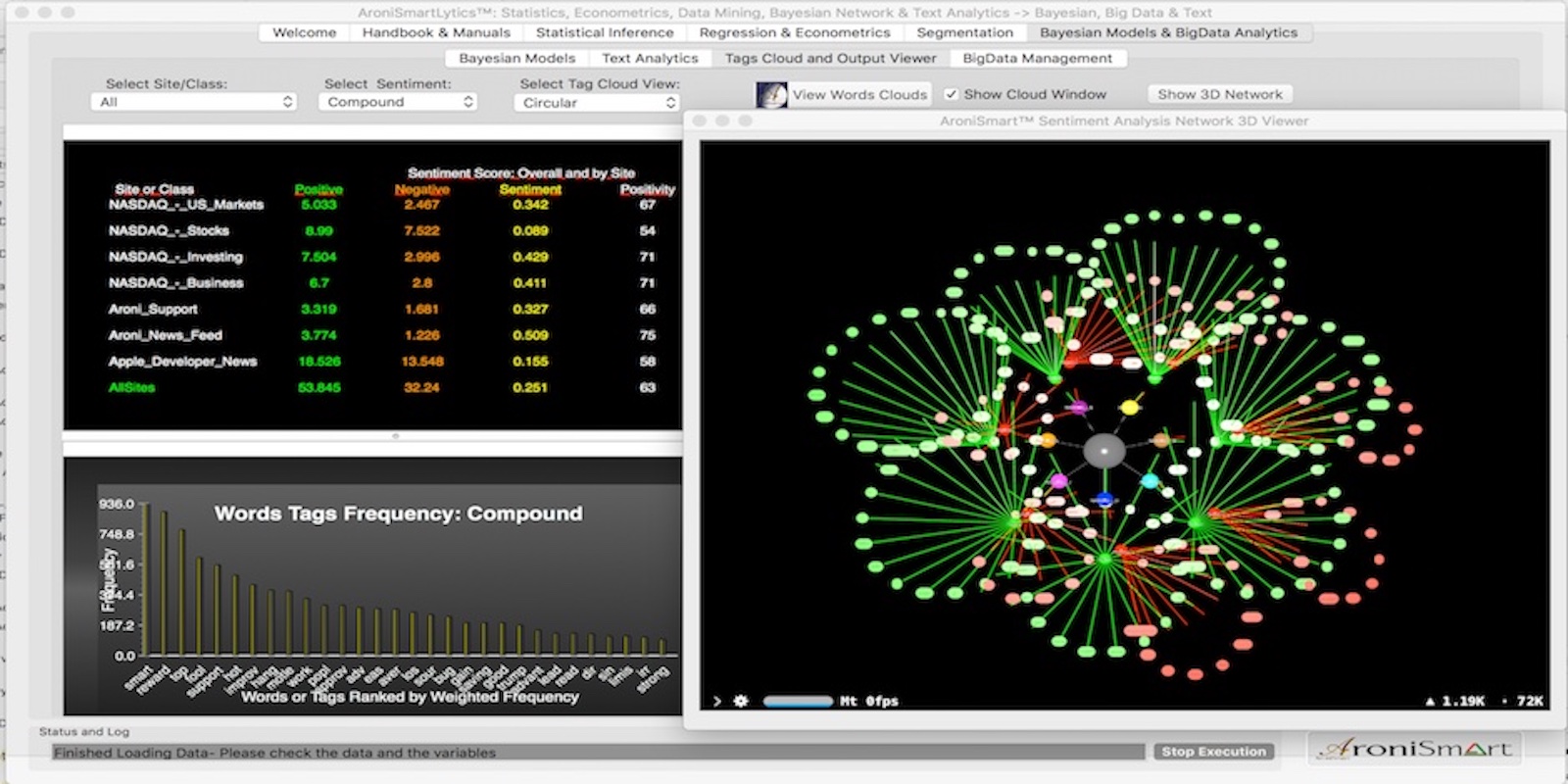Select the blue node below the center

coord(1104,500)
